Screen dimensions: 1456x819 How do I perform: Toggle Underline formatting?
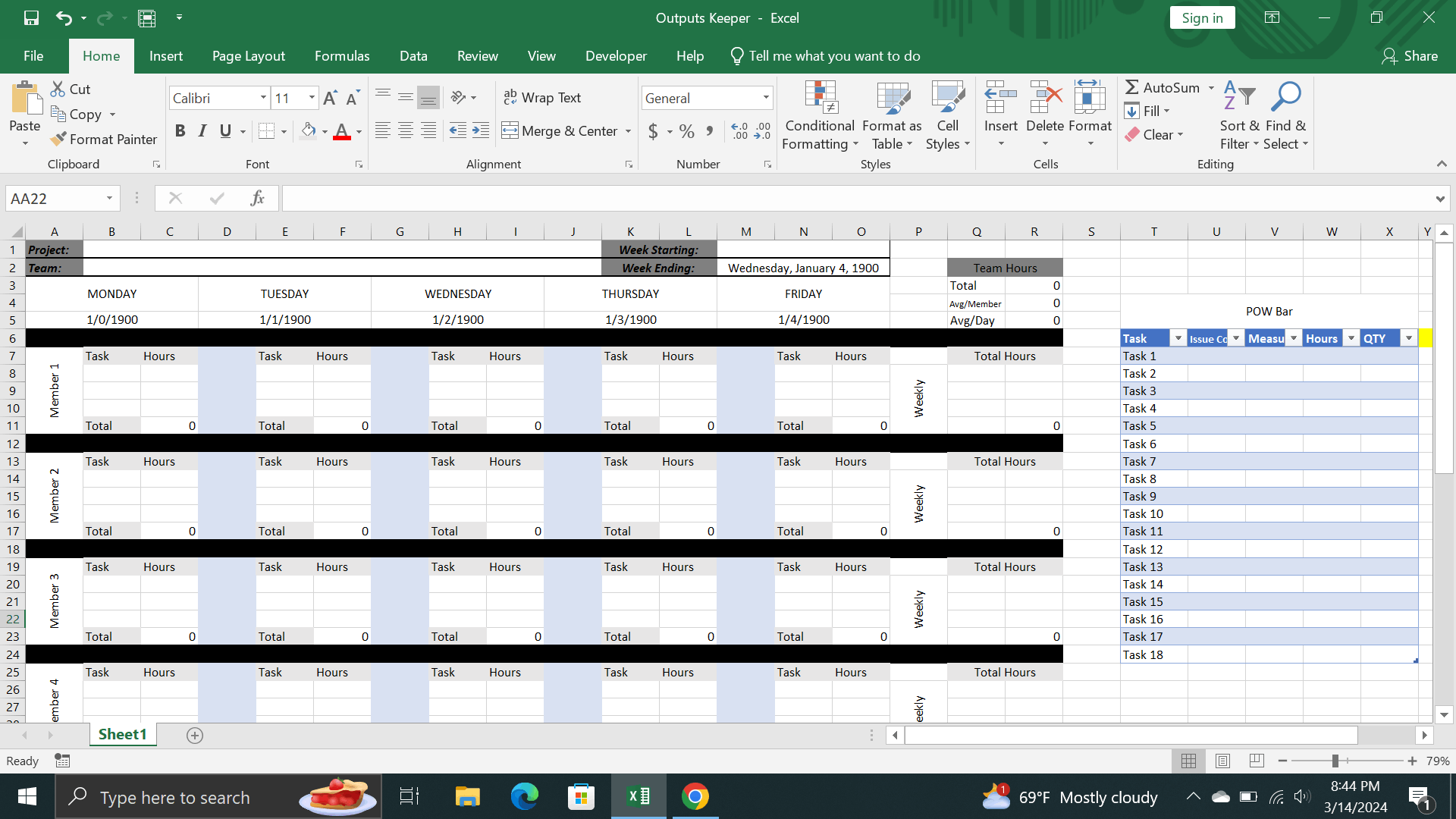(x=225, y=131)
